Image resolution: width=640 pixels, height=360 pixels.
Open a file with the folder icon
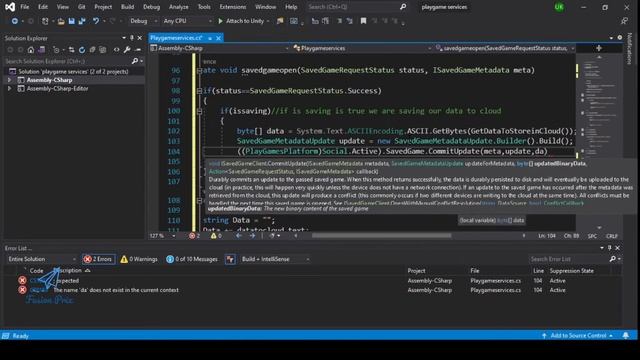61,21
